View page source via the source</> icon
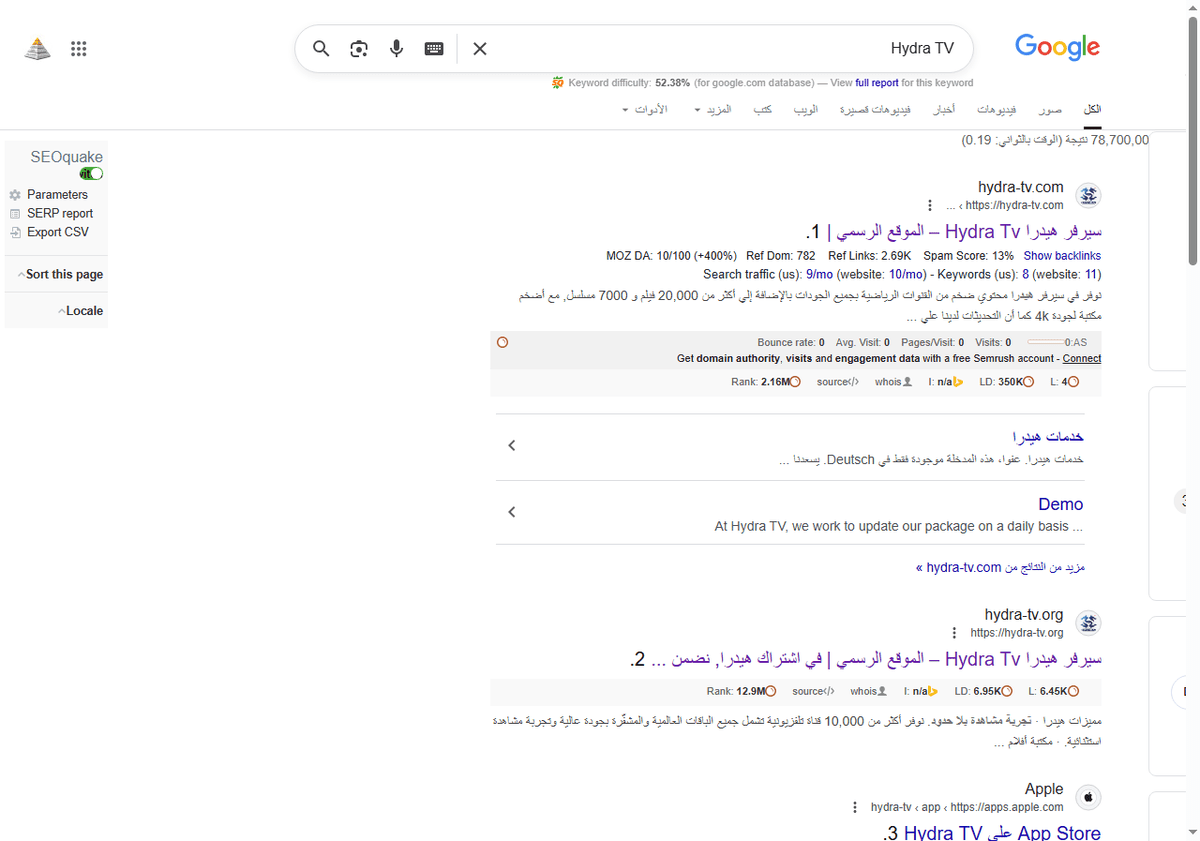This screenshot has height=841, width=1200. pyautogui.click(x=837, y=381)
